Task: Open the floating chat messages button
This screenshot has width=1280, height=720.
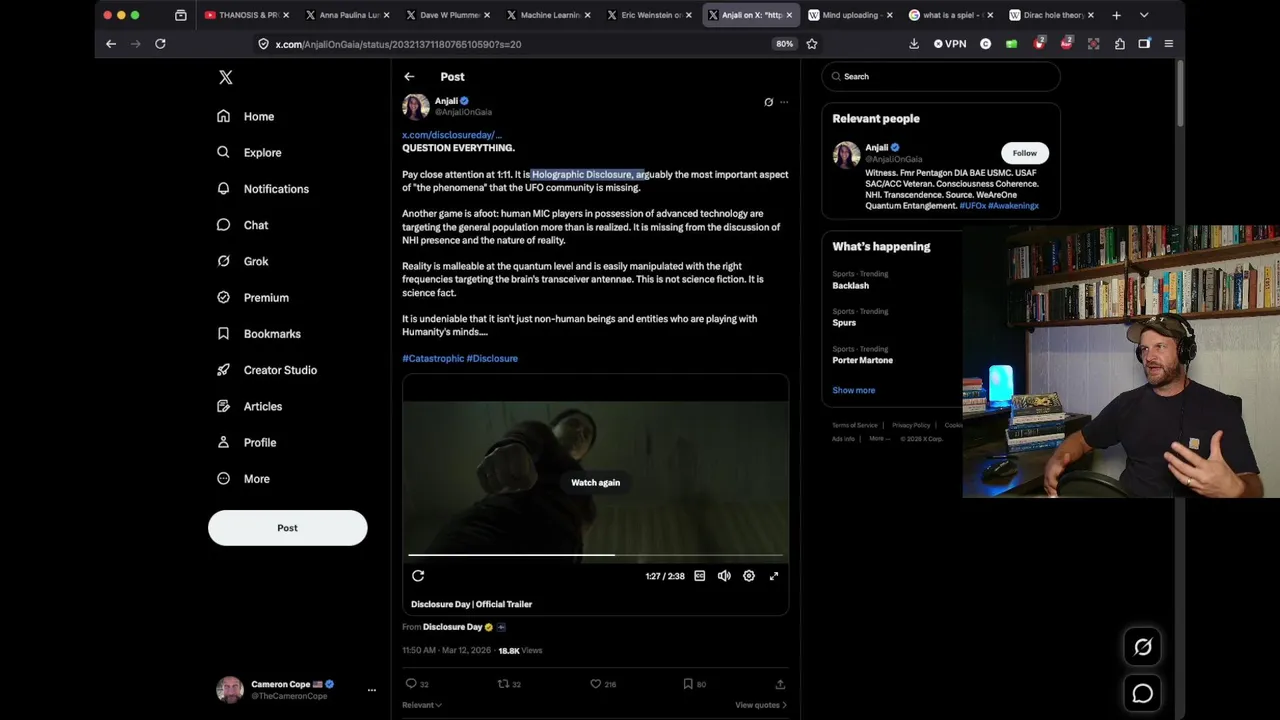Action: pos(1143,693)
